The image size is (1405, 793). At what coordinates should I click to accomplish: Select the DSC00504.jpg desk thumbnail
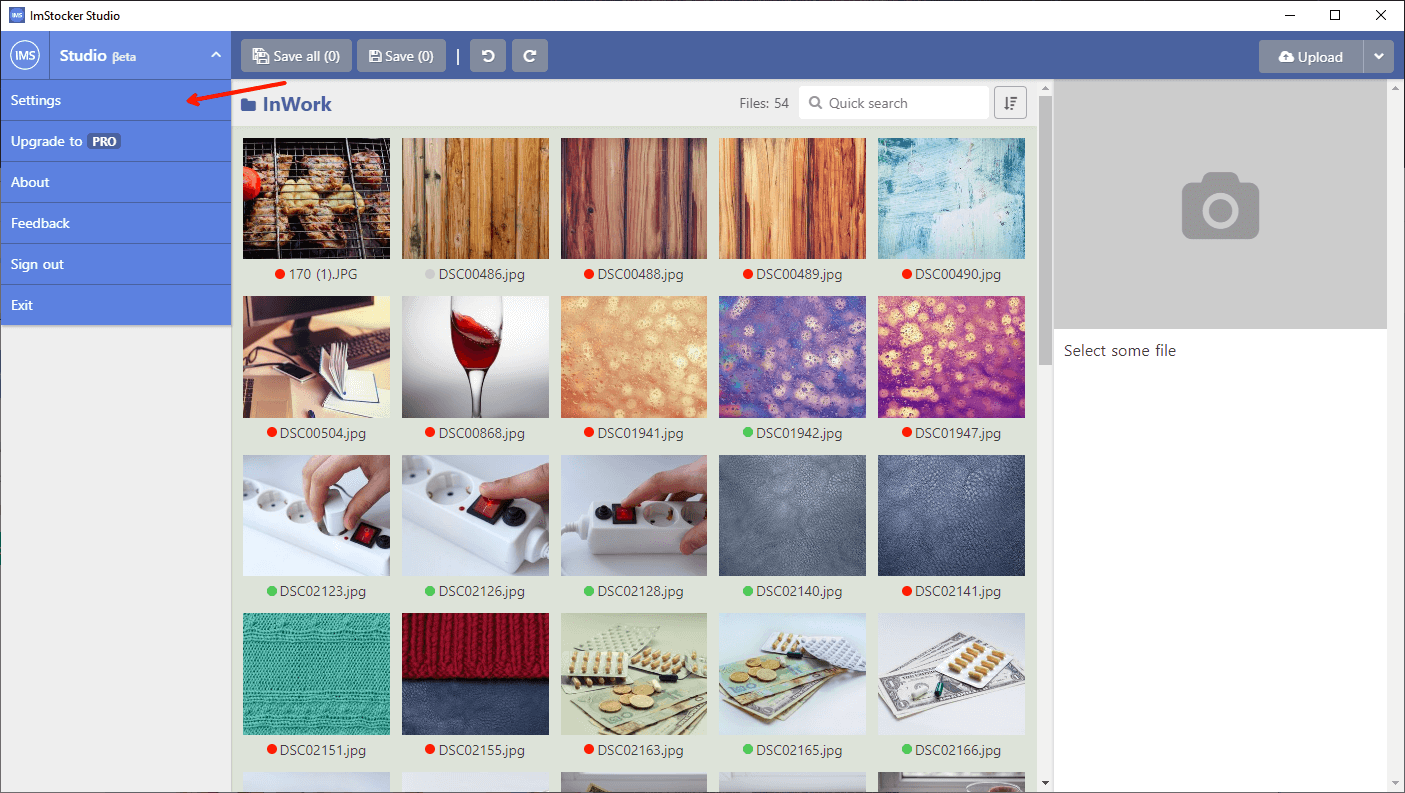click(x=316, y=357)
